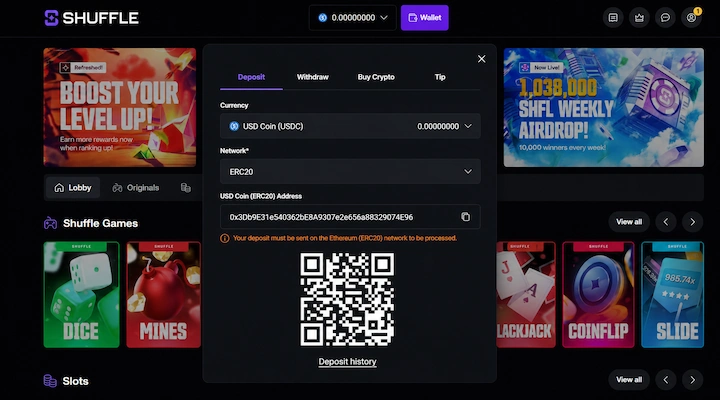Image resolution: width=720 pixels, height=400 pixels.
Task: Select the Originals tab
Action: (x=136, y=188)
